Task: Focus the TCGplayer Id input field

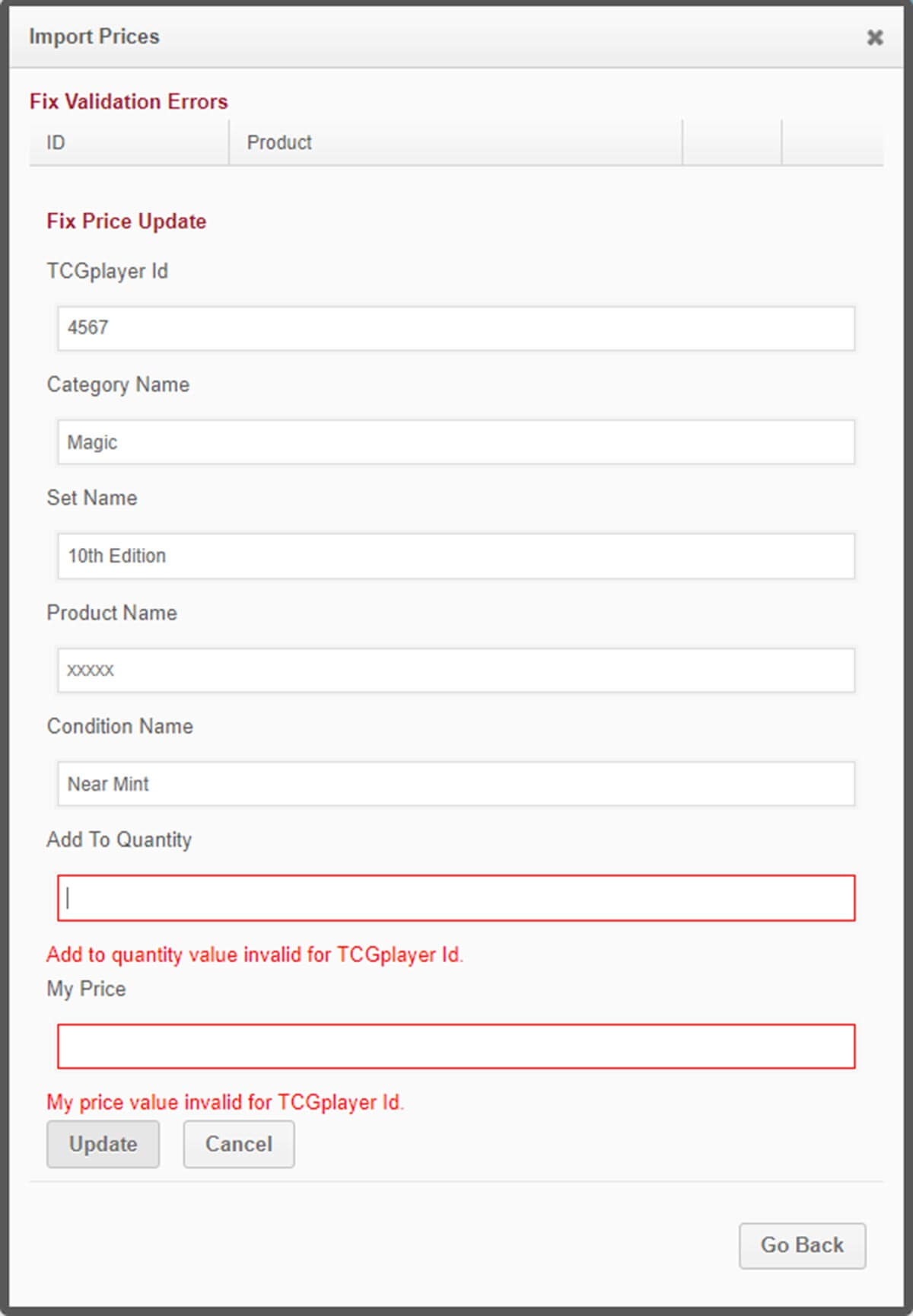Action: tap(456, 328)
